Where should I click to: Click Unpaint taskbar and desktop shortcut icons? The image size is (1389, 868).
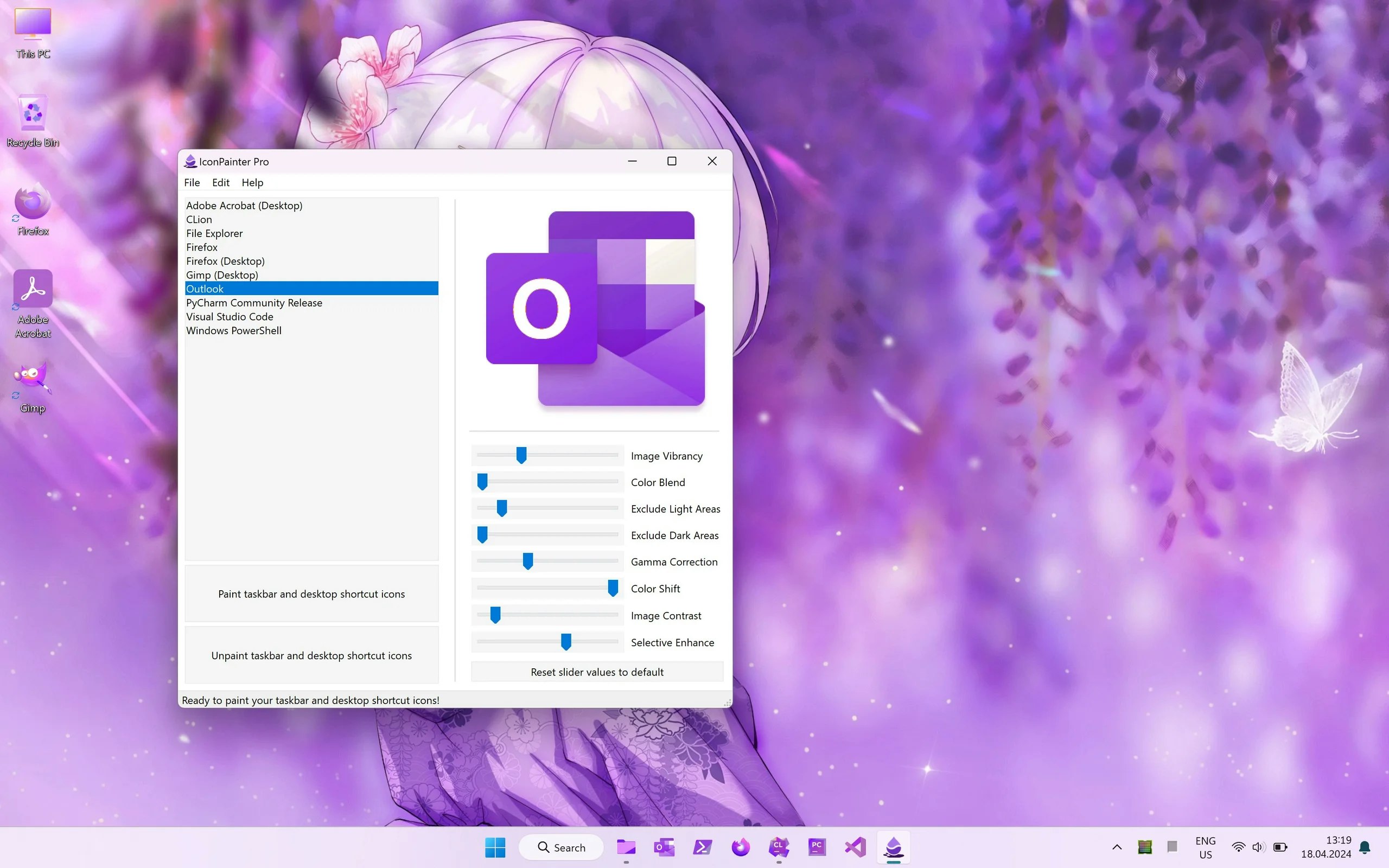point(311,655)
